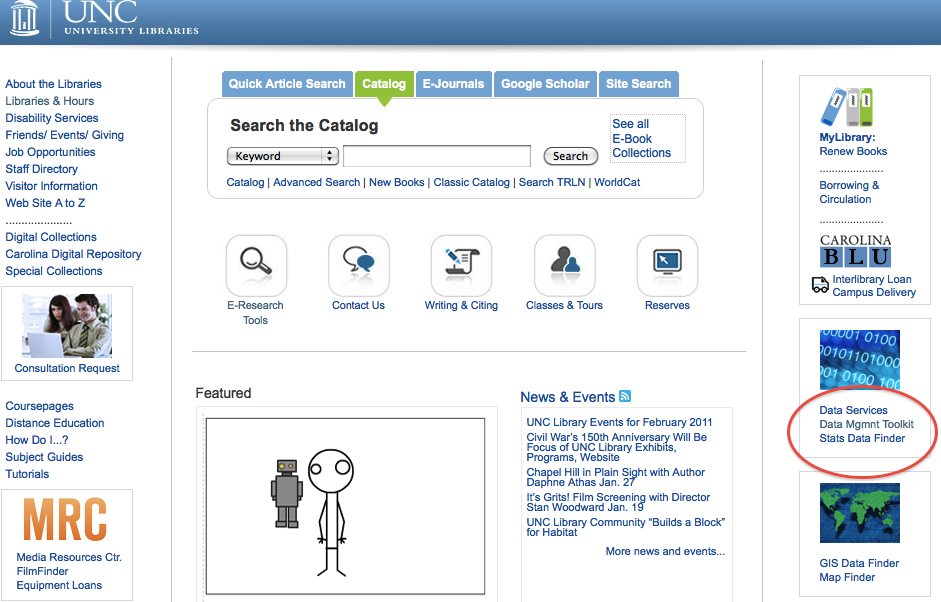Click the Digital Collections link
This screenshot has height=602, width=941.
point(51,237)
